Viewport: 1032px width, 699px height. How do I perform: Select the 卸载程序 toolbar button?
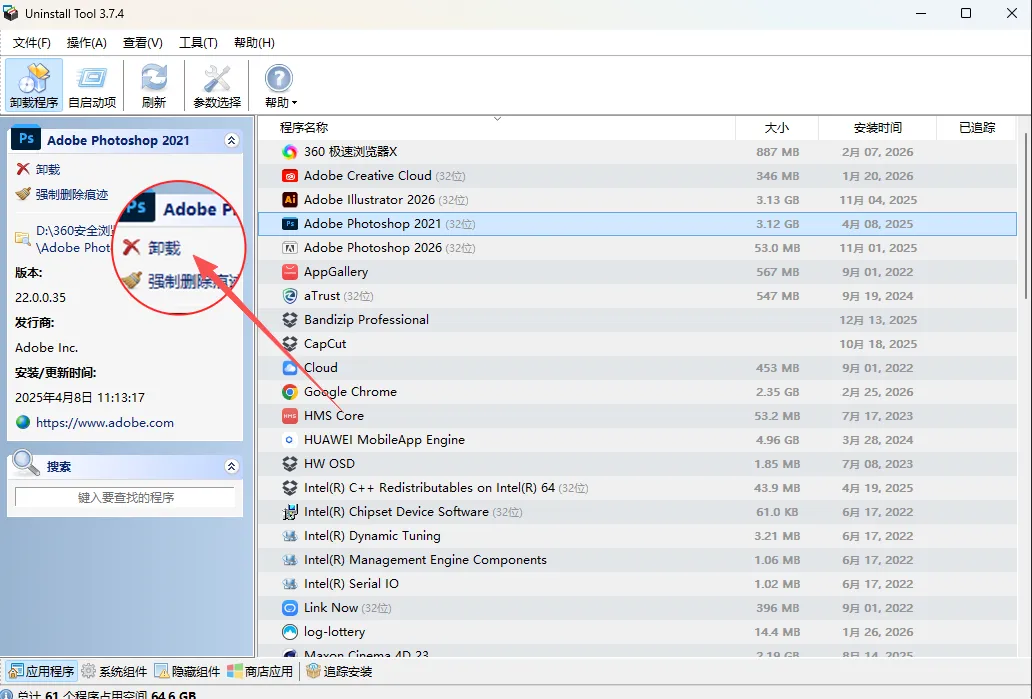34,85
